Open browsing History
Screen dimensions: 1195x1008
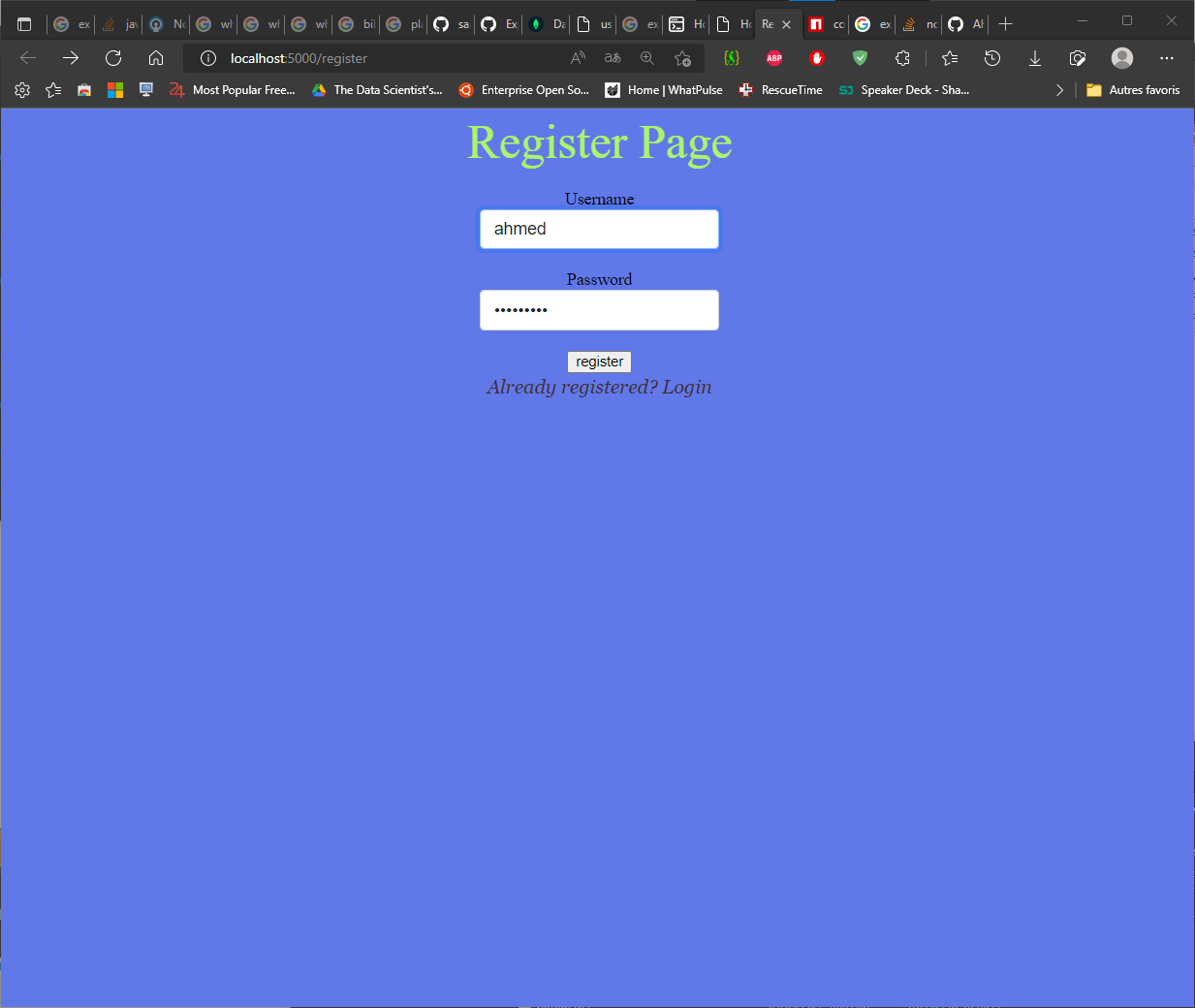tap(992, 58)
